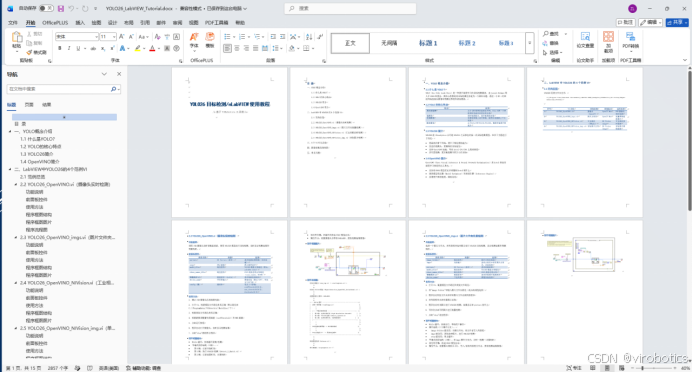The height and width of the screenshot is (372, 693).
Task: Click the clear formatting icon
Action: (x=157, y=37)
